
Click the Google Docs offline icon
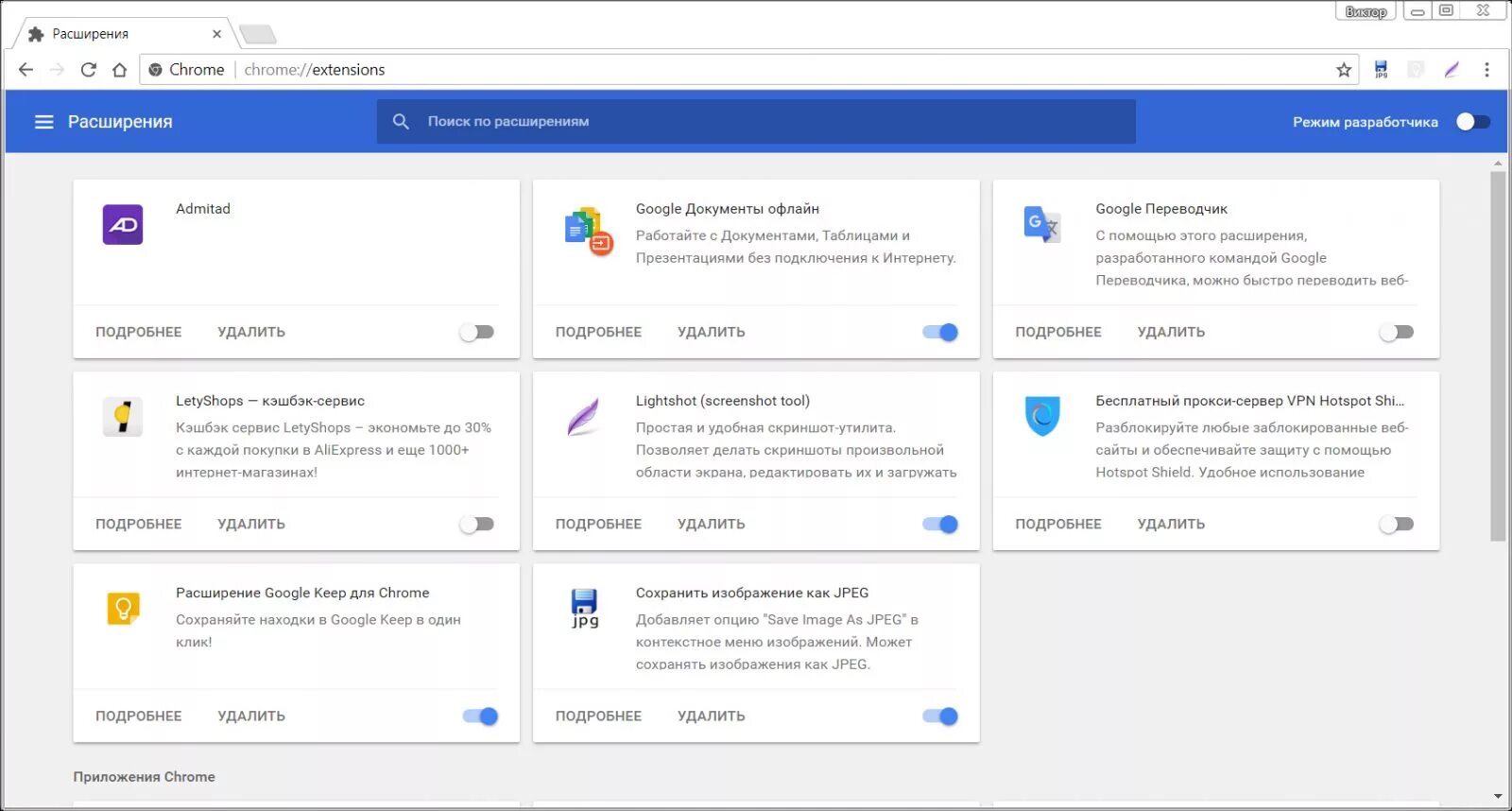(589, 232)
